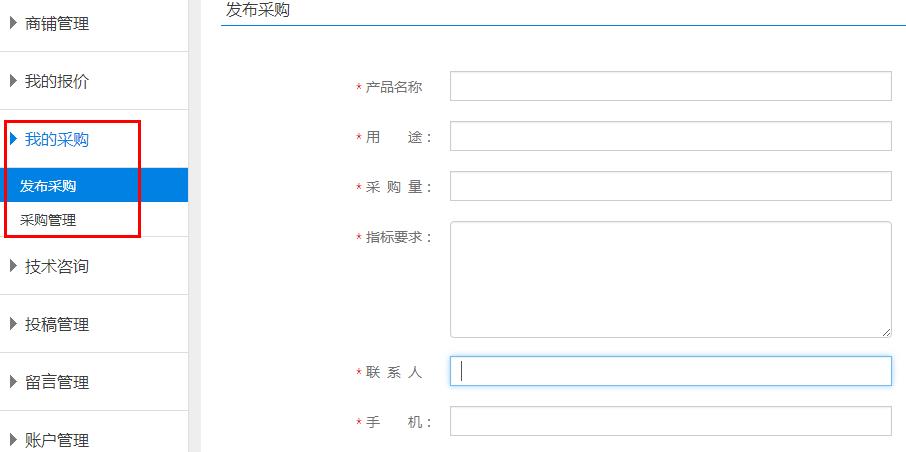
Task: Open 账户管理 menu label
Action: (x=57, y=440)
